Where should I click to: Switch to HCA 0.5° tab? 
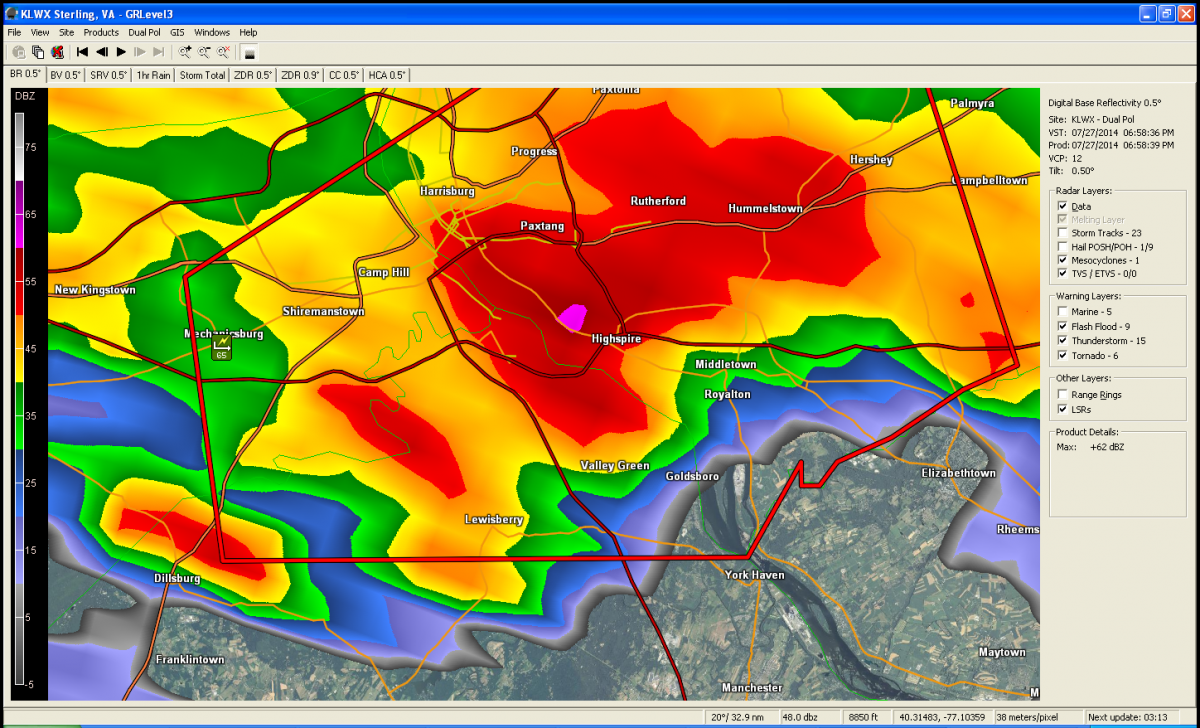[387, 75]
